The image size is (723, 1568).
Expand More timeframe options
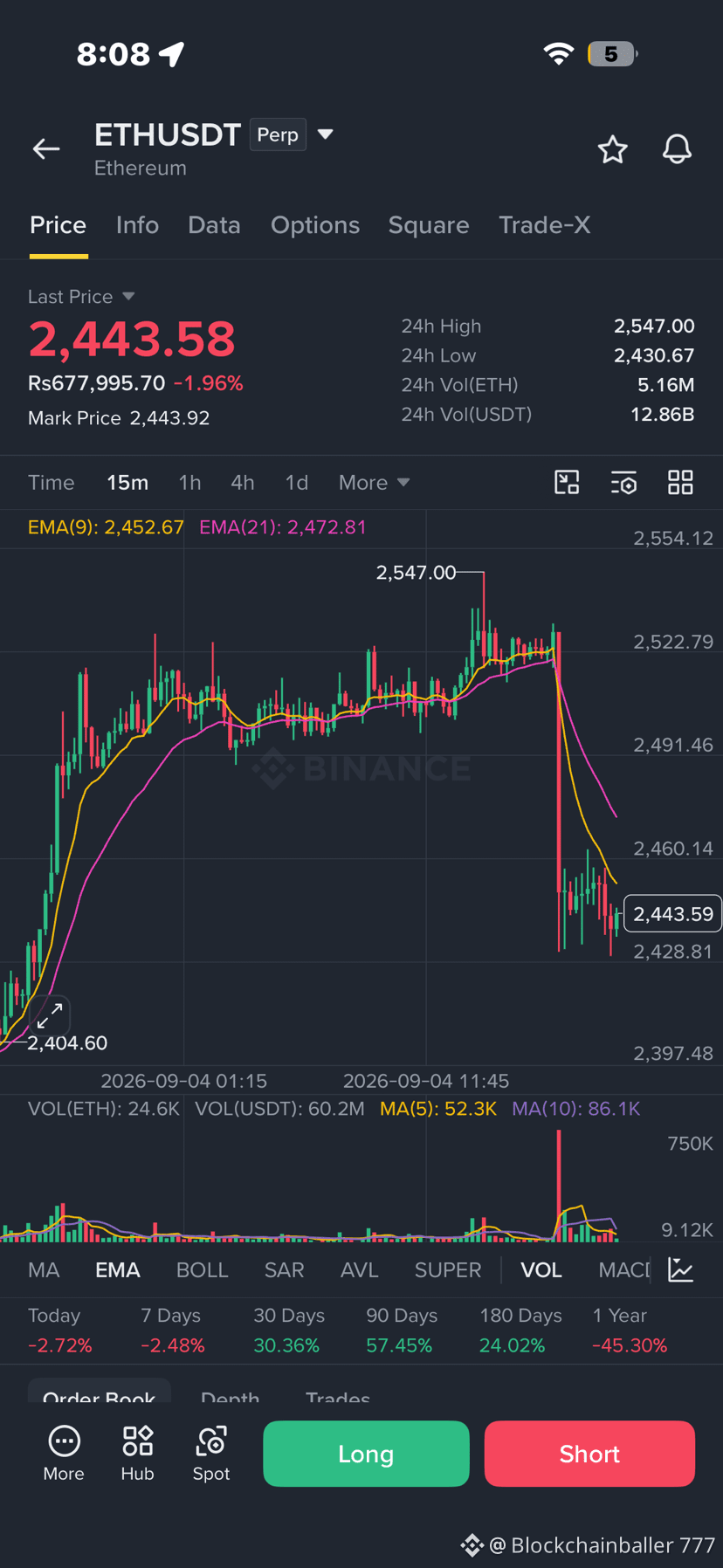pos(374,482)
